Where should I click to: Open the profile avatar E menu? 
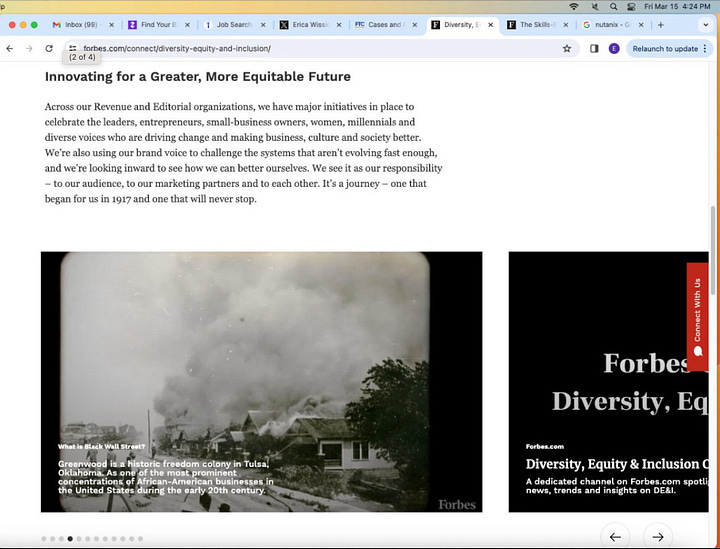click(x=614, y=48)
